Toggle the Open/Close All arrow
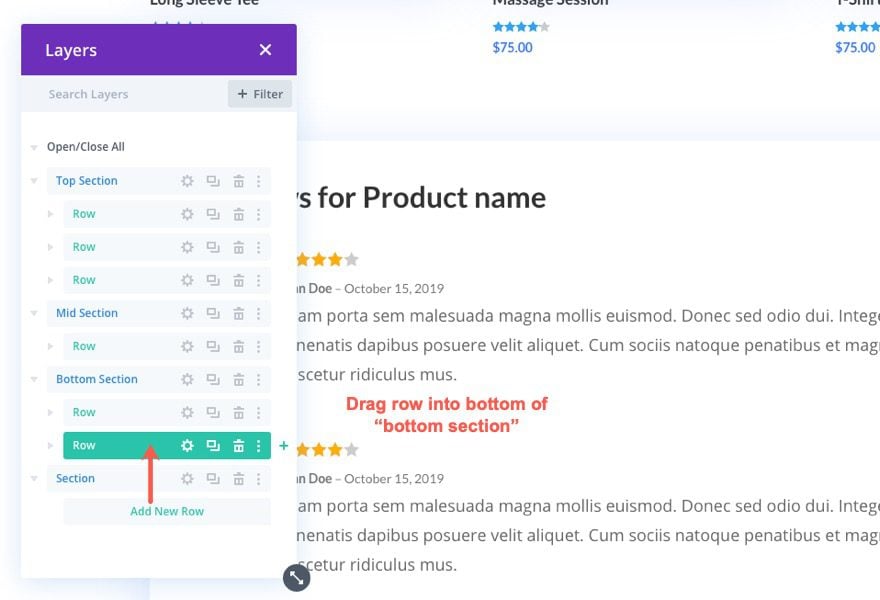880x600 pixels. (35, 147)
